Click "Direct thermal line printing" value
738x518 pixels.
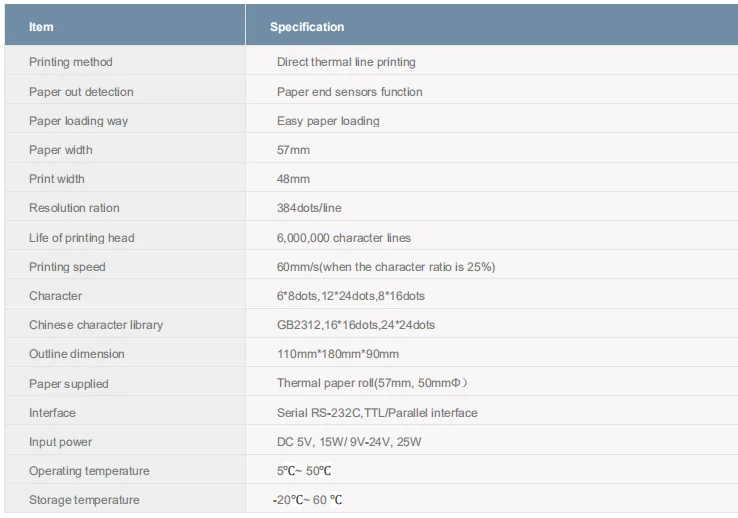(x=346, y=62)
